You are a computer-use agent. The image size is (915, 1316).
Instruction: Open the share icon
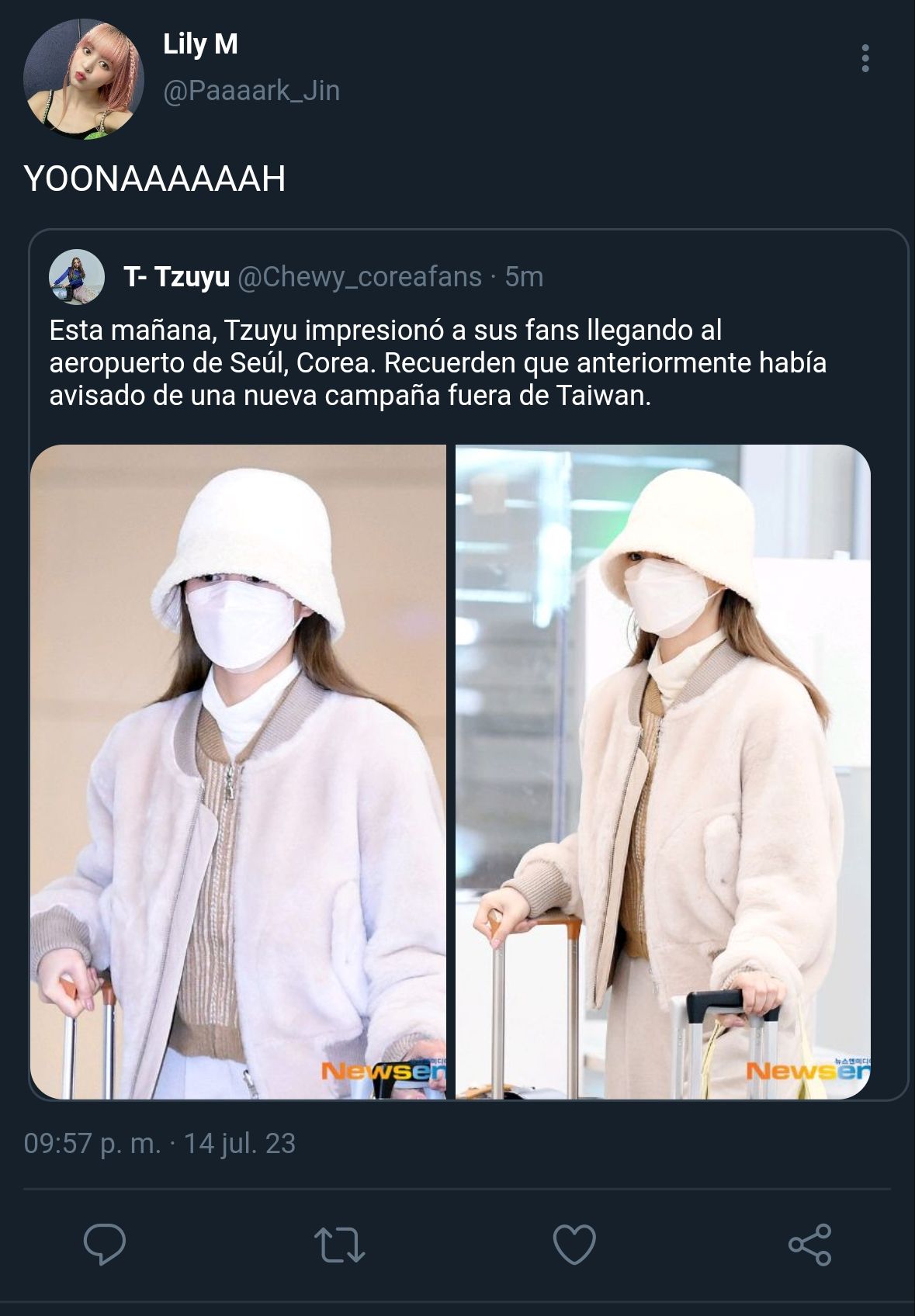click(x=809, y=1245)
